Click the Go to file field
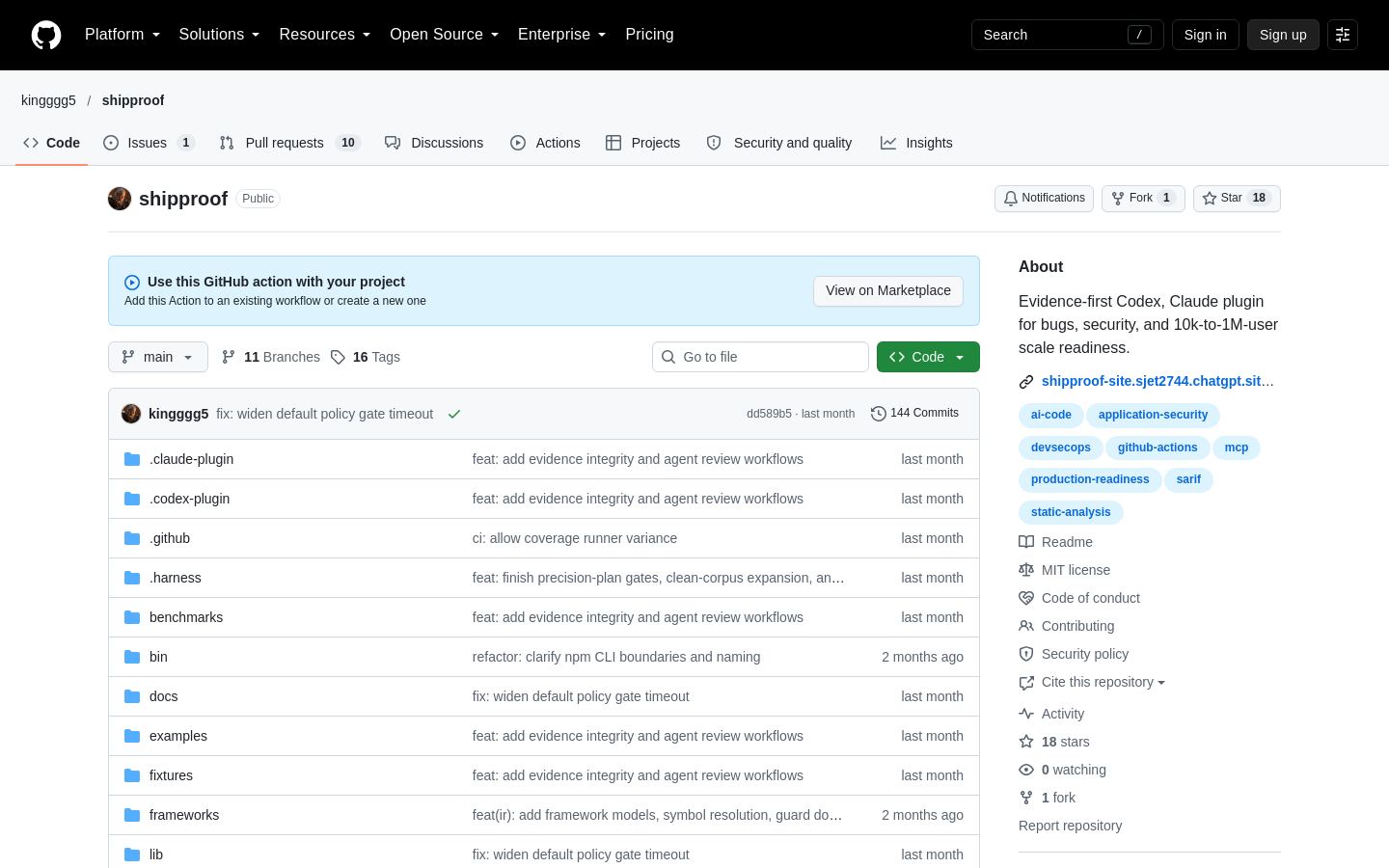1389x868 pixels. [760, 357]
